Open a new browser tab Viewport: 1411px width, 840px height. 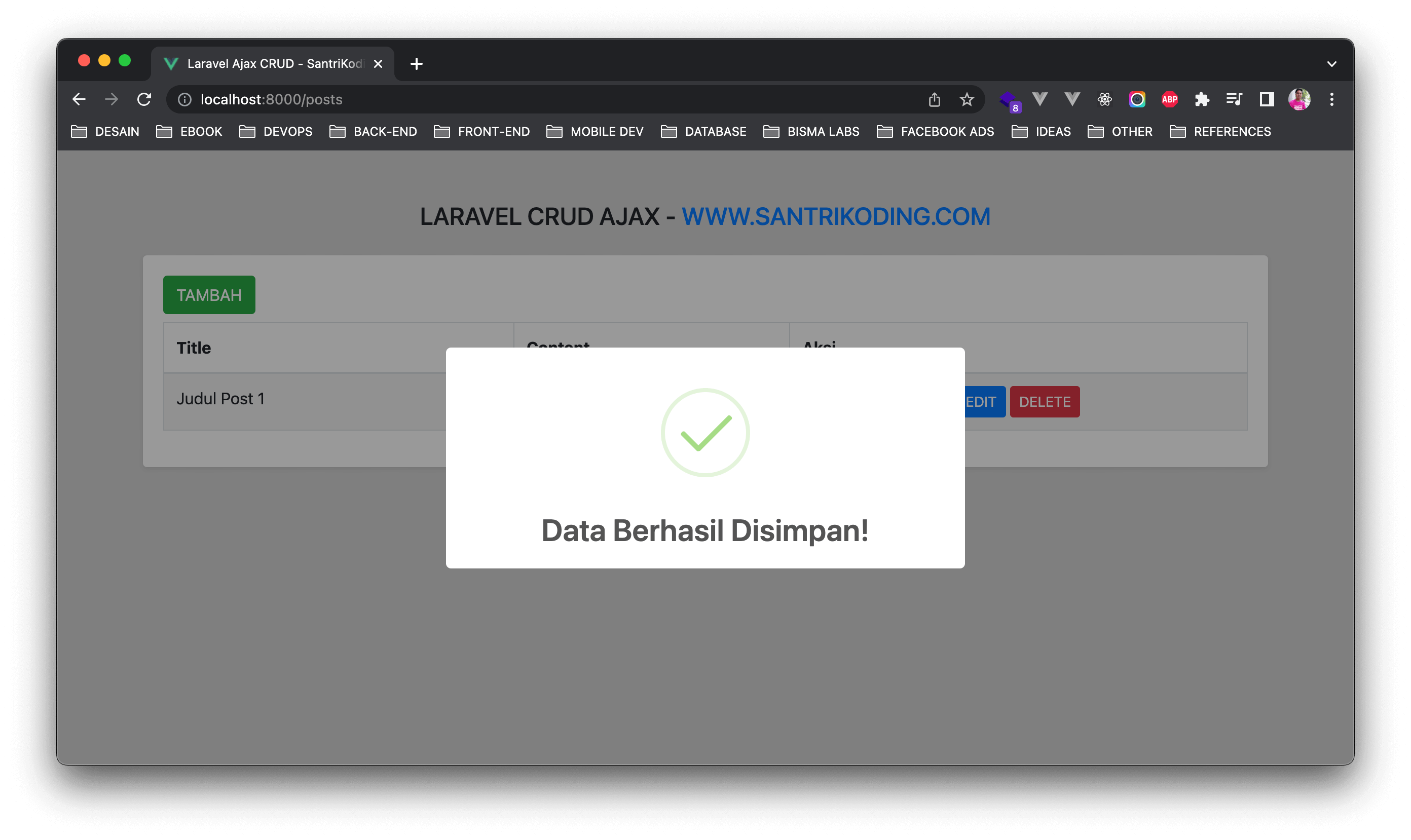tap(417, 64)
